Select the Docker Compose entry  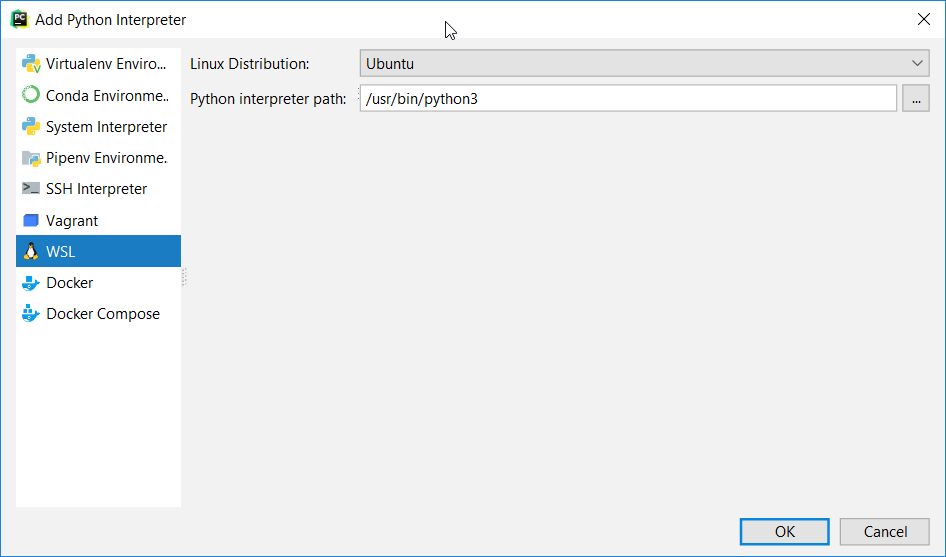[x=98, y=314]
